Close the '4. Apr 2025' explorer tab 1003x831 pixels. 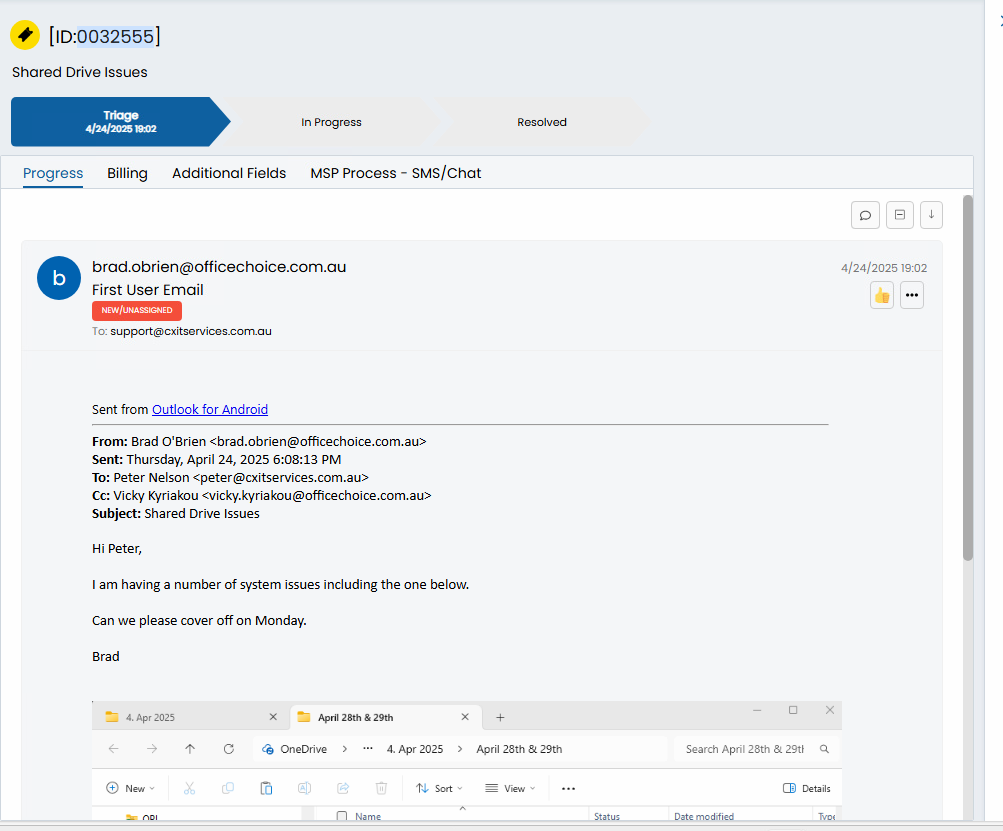pos(273,717)
